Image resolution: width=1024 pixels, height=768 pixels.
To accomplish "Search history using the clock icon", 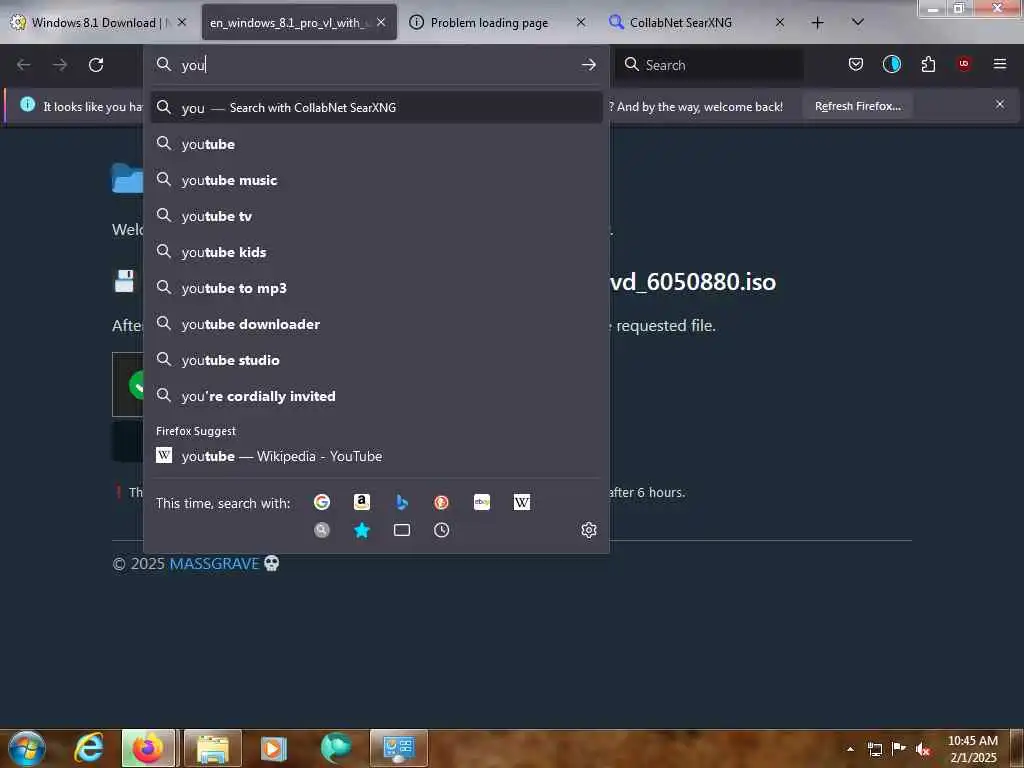I will (441, 530).
